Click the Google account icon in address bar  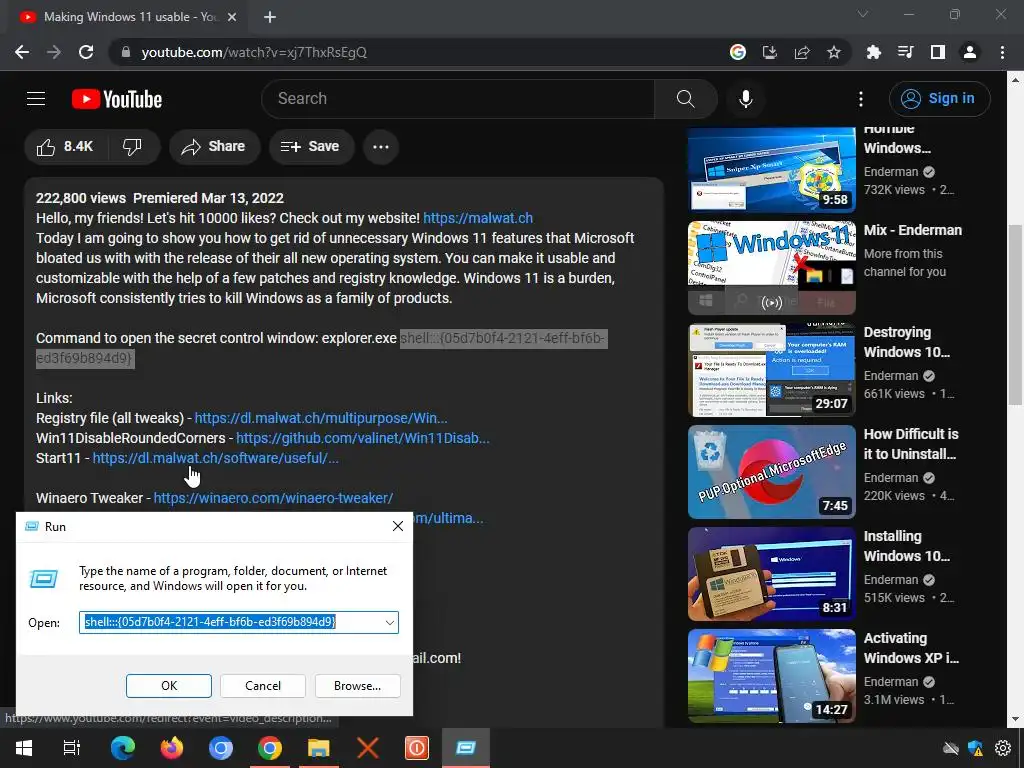[x=738, y=52]
